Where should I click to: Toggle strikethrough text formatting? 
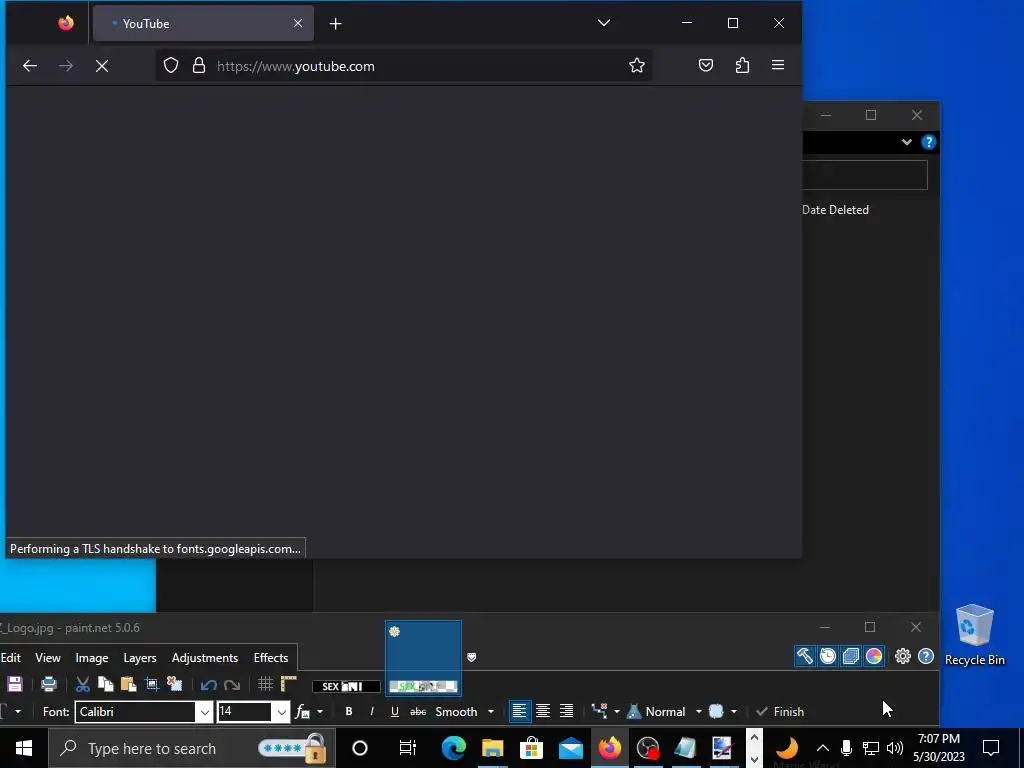pyautogui.click(x=418, y=712)
